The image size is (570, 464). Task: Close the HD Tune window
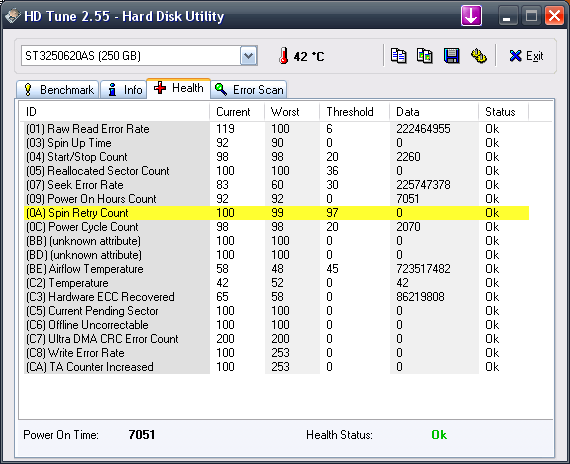tap(554, 16)
